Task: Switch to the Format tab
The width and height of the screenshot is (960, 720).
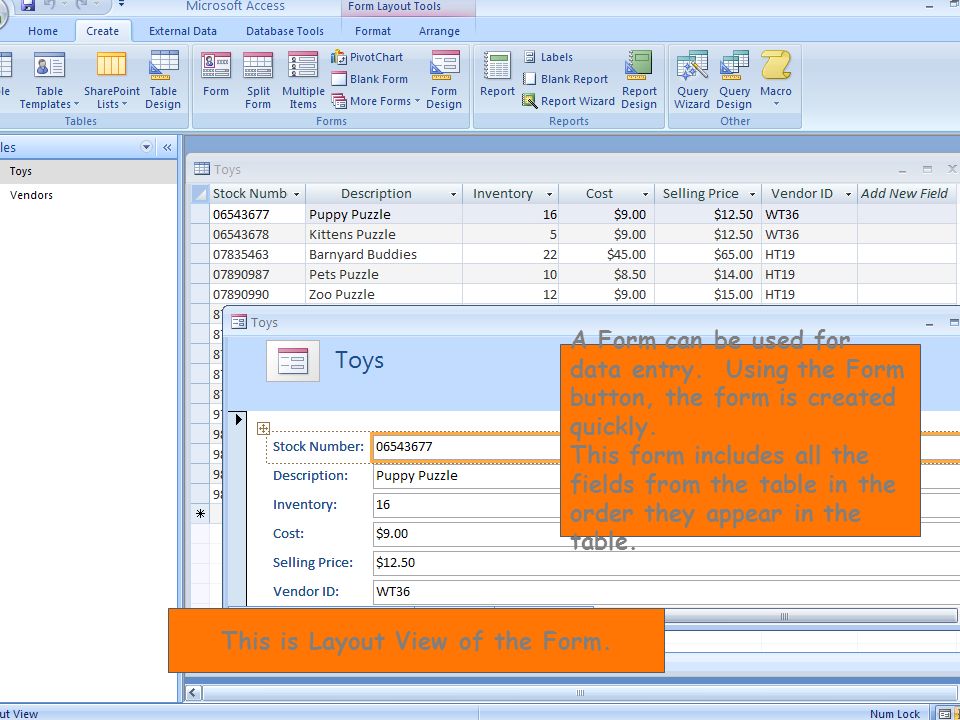Action: 372,31
